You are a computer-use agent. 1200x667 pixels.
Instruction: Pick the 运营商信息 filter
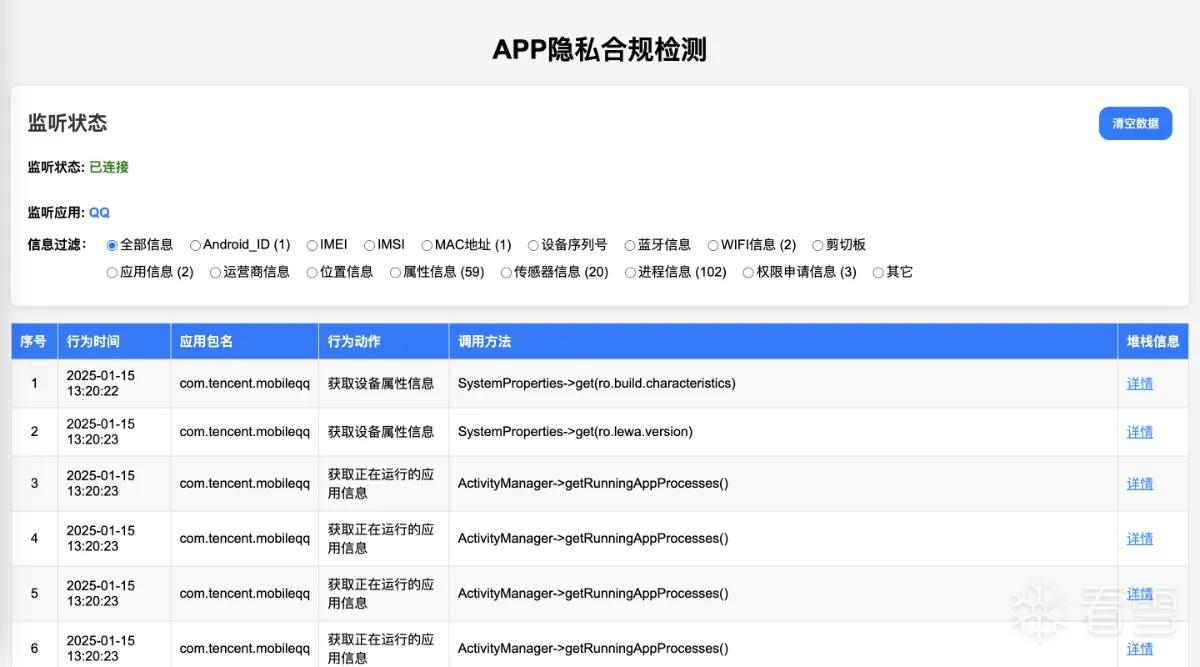[x=215, y=272]
